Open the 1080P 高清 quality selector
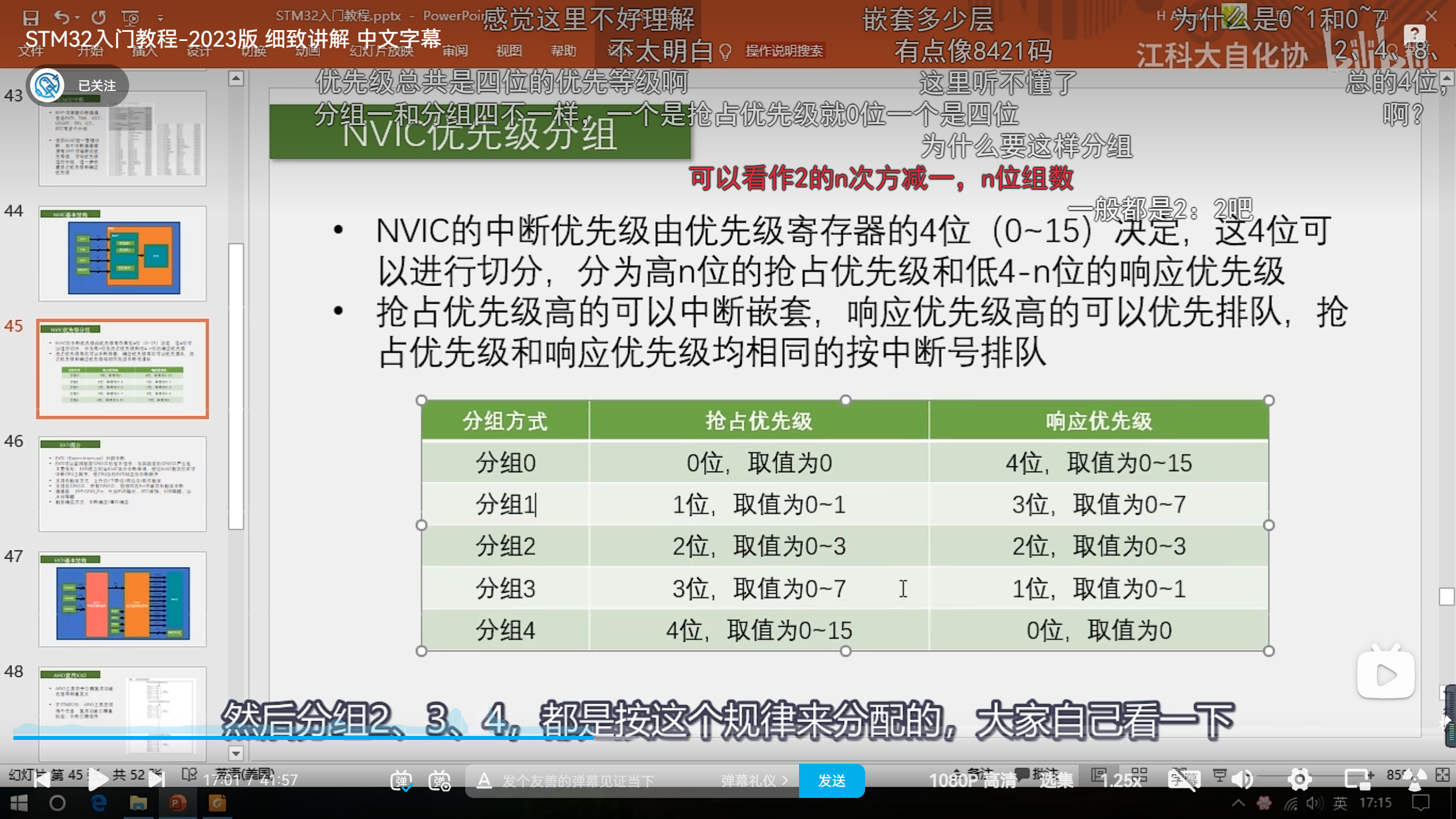The height and width of the screenshot is (819, 1456). [x=973, y=780]
